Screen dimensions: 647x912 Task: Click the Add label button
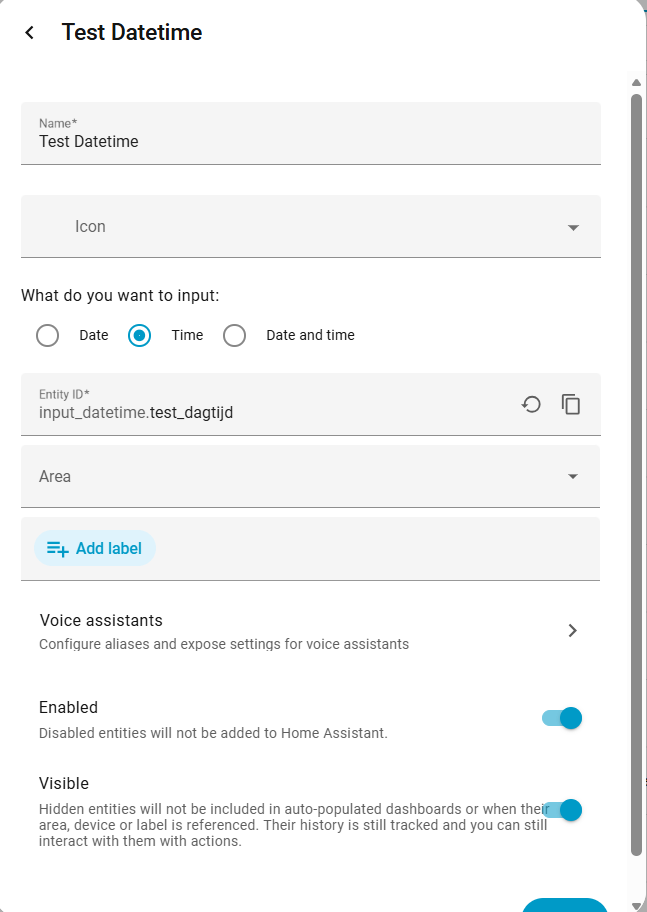click(95, 548)
